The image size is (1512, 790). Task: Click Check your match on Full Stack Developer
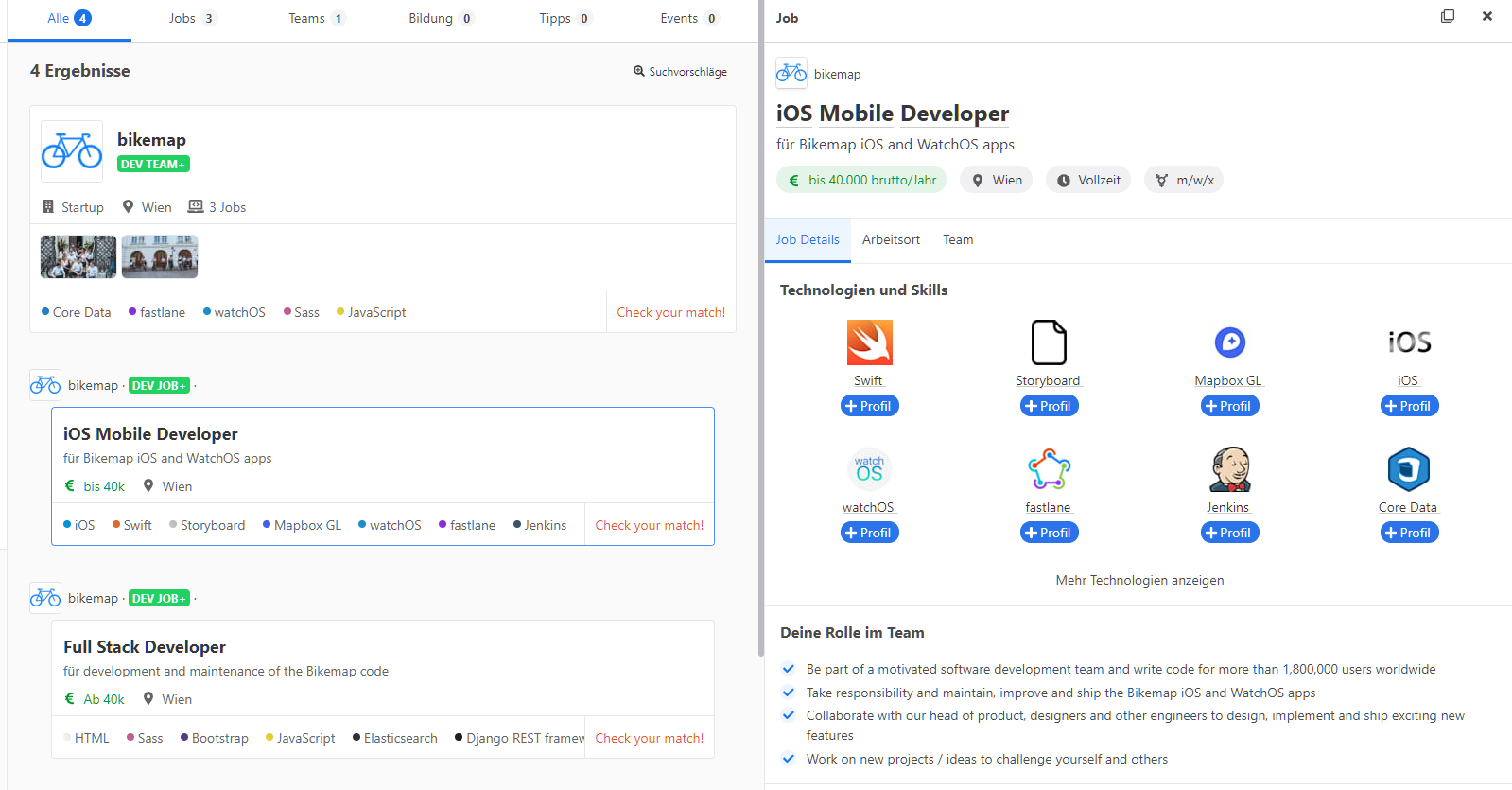point(649,738)
